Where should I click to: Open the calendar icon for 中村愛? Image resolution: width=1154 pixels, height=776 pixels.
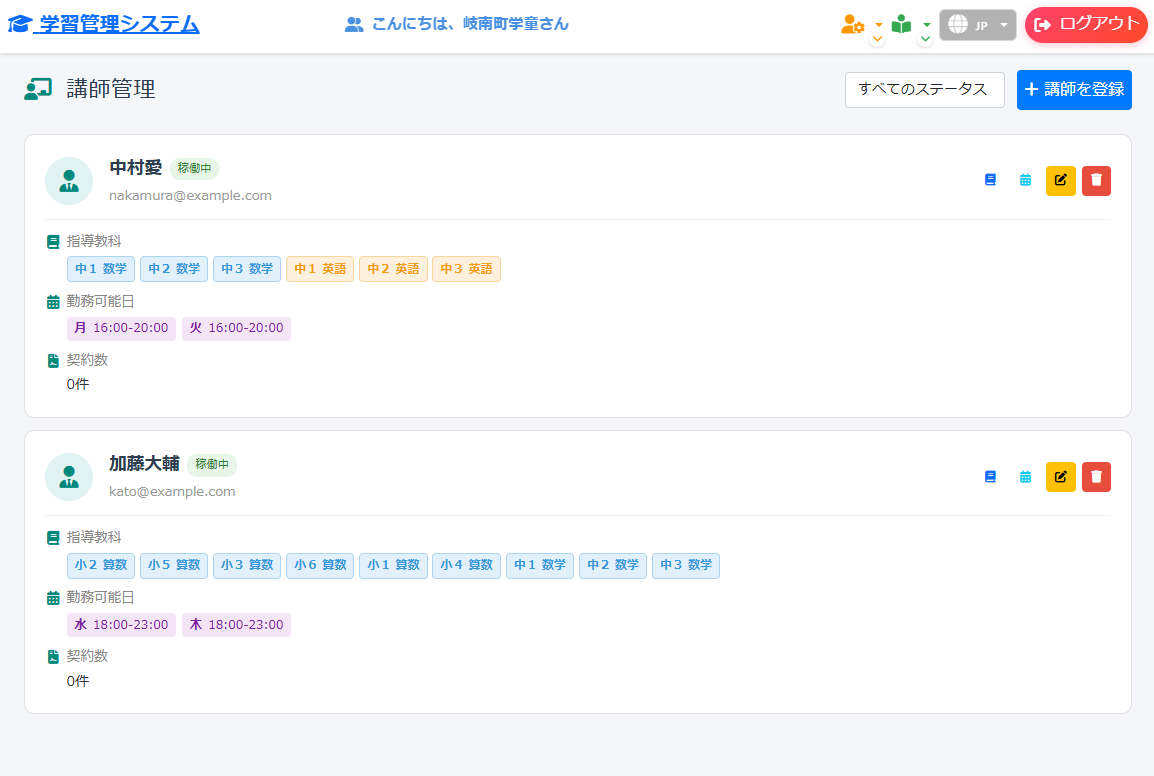click(1025, 180)
